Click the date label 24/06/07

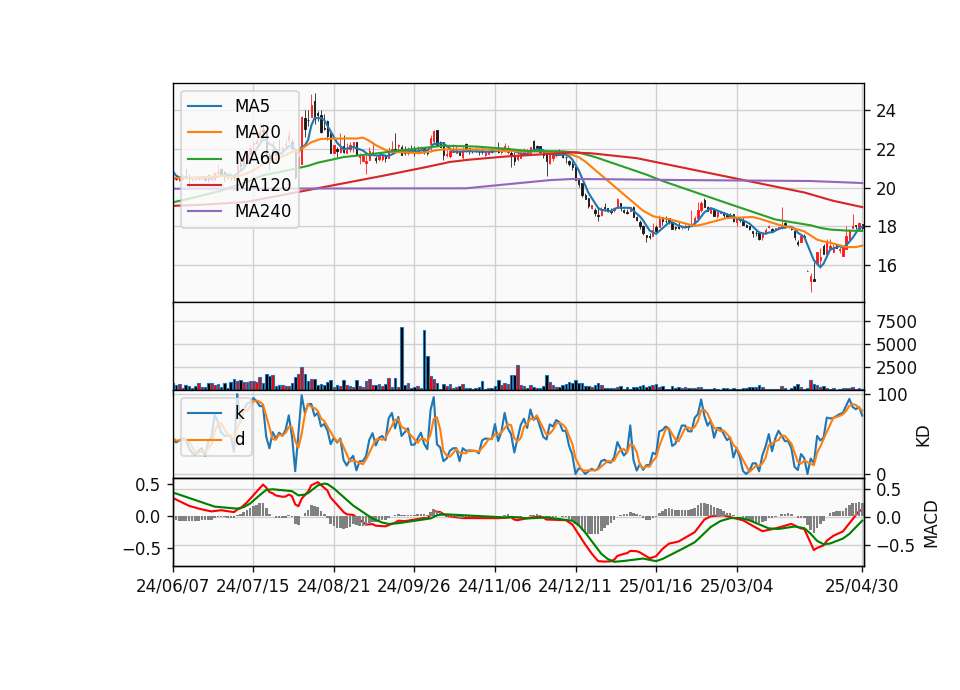173,587
